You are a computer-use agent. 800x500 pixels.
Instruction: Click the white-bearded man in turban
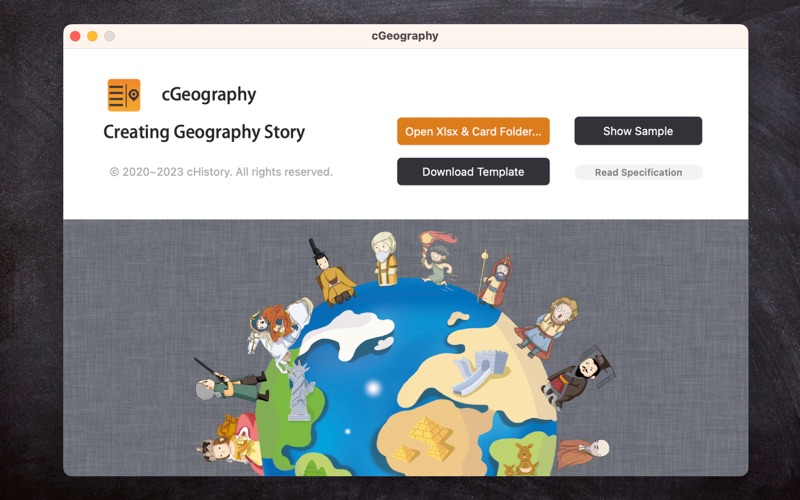pyautogui.click(x=385, y=259)
